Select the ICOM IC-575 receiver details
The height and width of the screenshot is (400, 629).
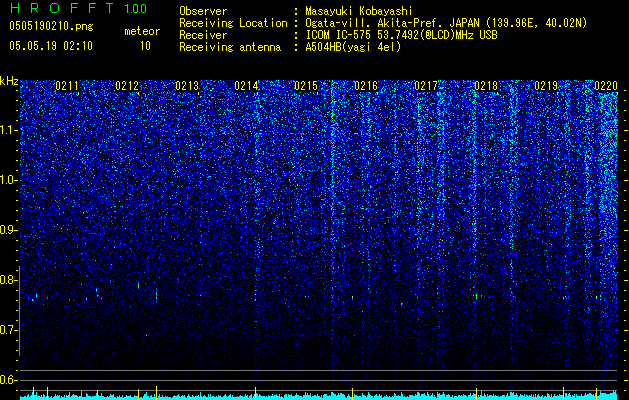point(401,35)
